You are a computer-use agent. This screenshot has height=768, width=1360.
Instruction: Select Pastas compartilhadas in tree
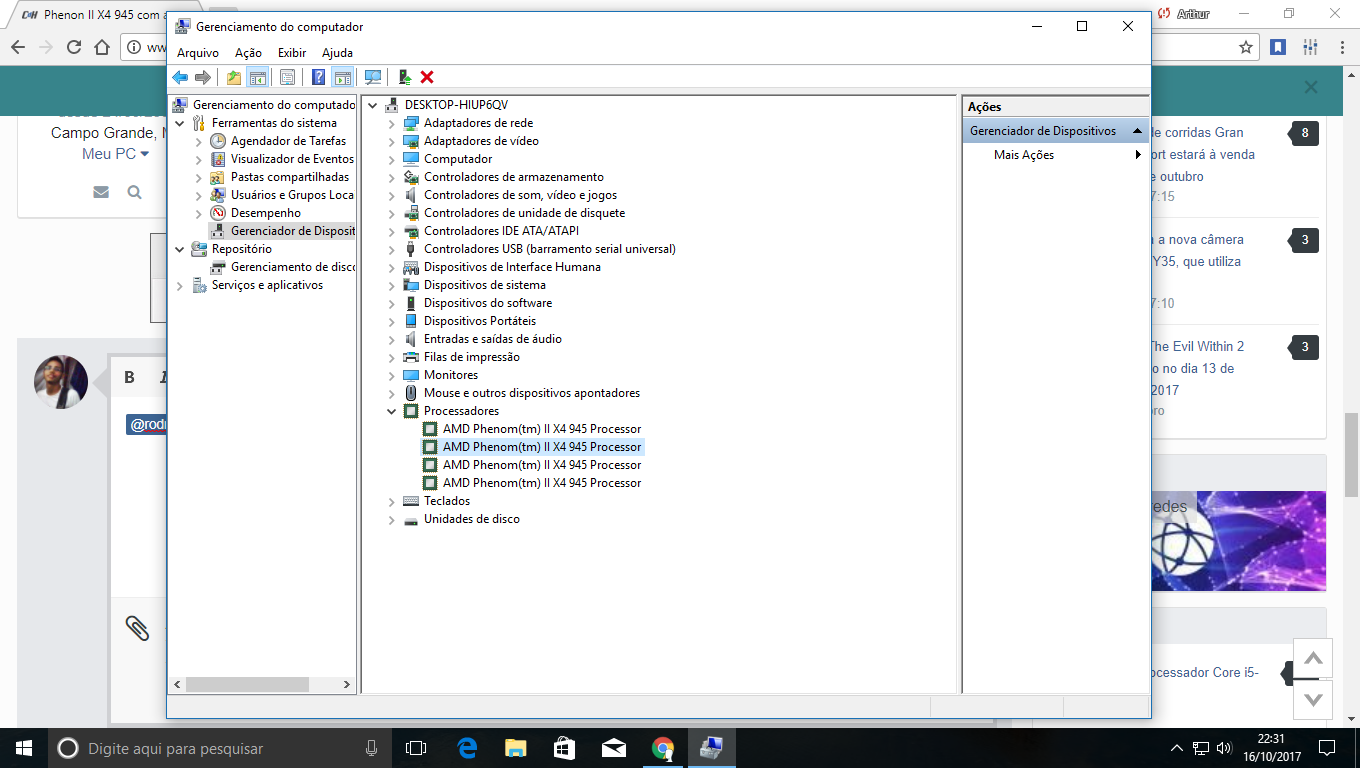pyautogui.click(x=290, y=177)
